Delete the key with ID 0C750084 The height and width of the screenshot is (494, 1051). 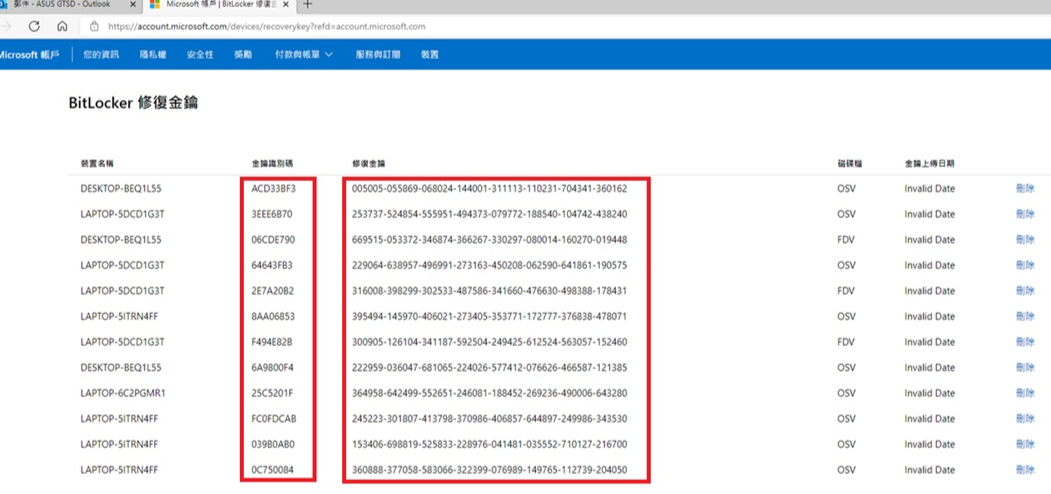(1025, 470)
